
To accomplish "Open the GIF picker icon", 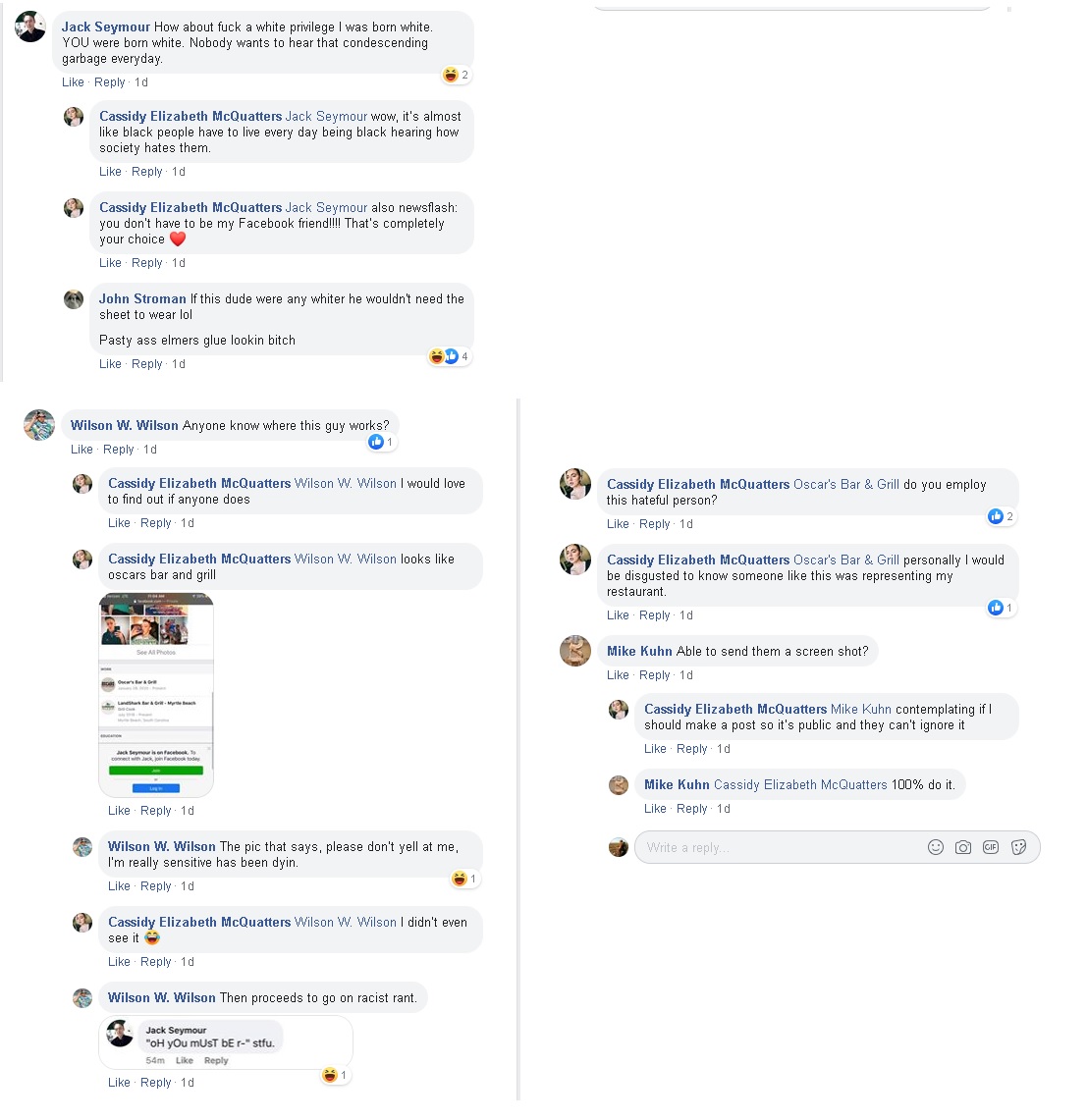I will click(991, 847).
